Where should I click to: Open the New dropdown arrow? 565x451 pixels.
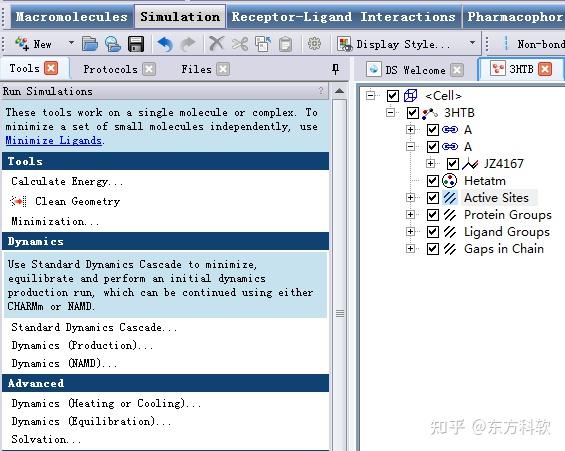(71, 43)
